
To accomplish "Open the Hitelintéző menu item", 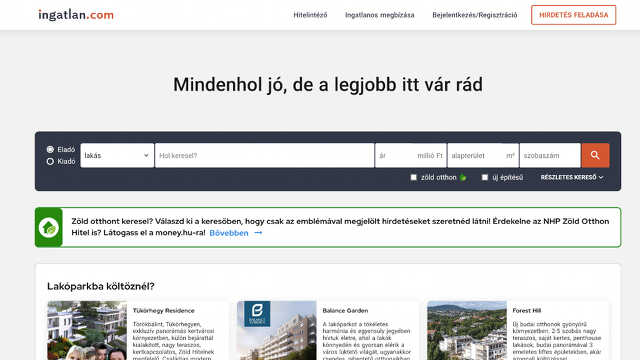I will point(310,15).
